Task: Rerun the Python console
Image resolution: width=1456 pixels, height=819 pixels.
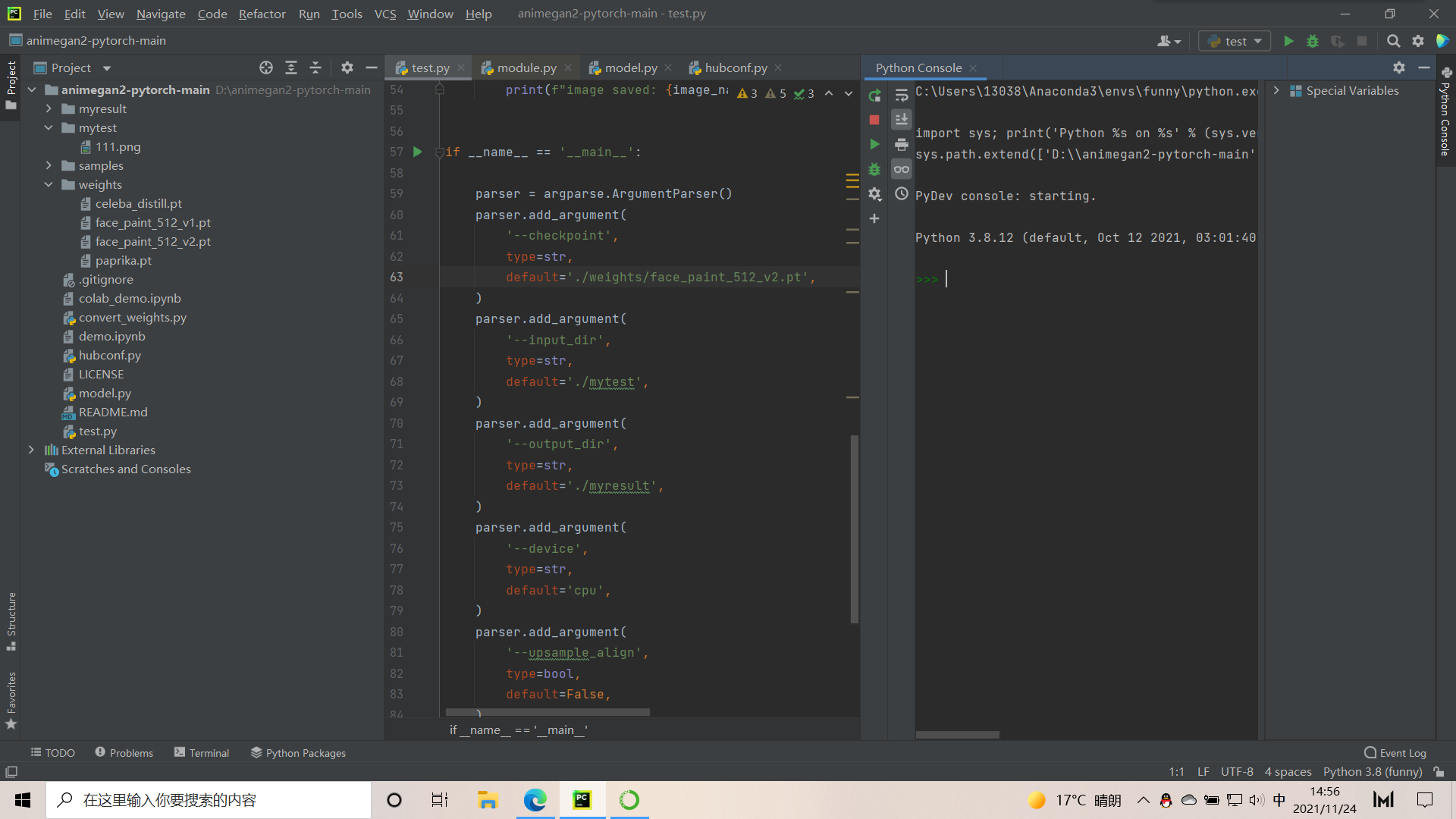Action: point(874,96)
